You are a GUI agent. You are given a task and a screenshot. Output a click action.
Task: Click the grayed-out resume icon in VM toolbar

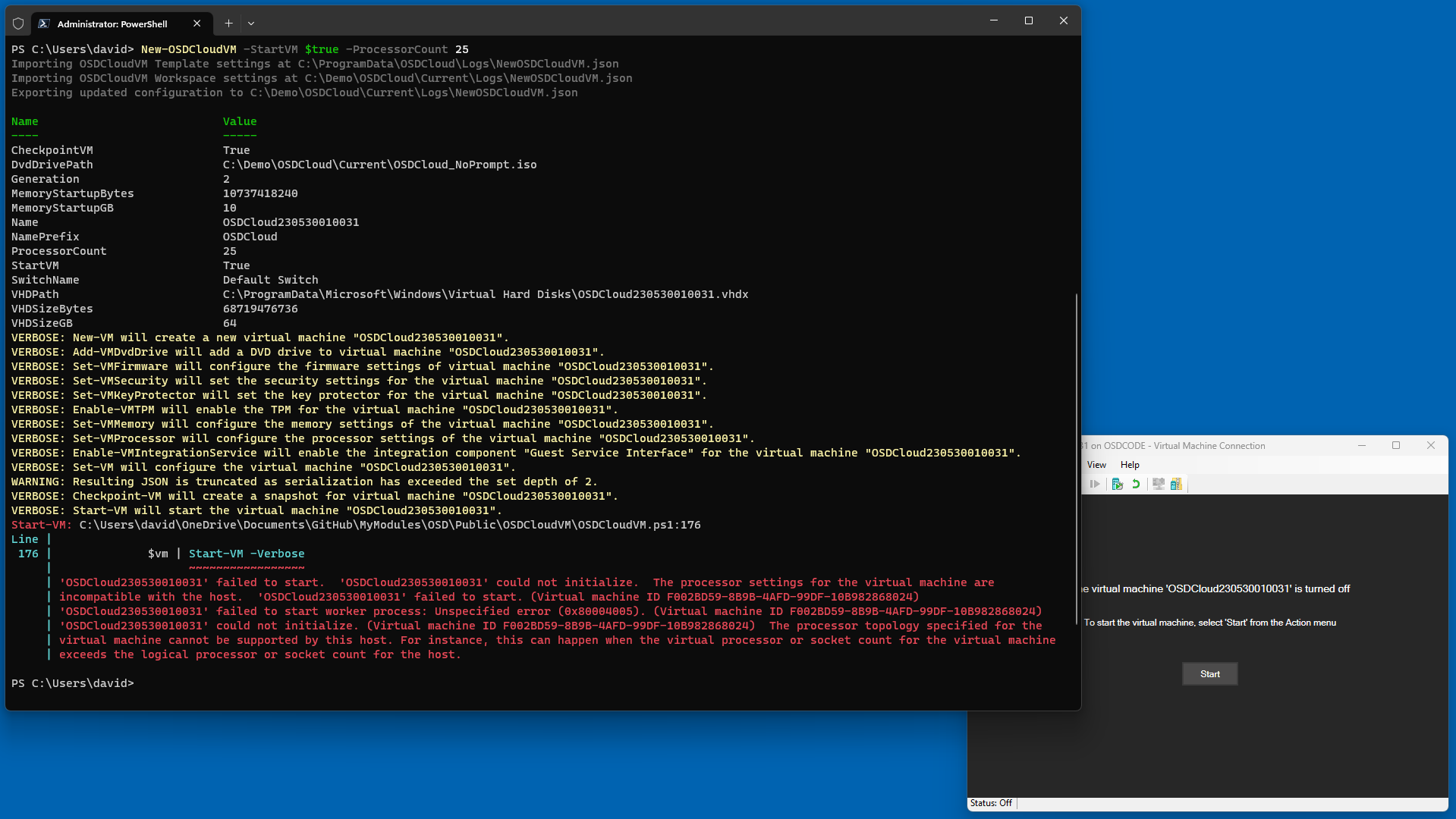click(1094, 484)
